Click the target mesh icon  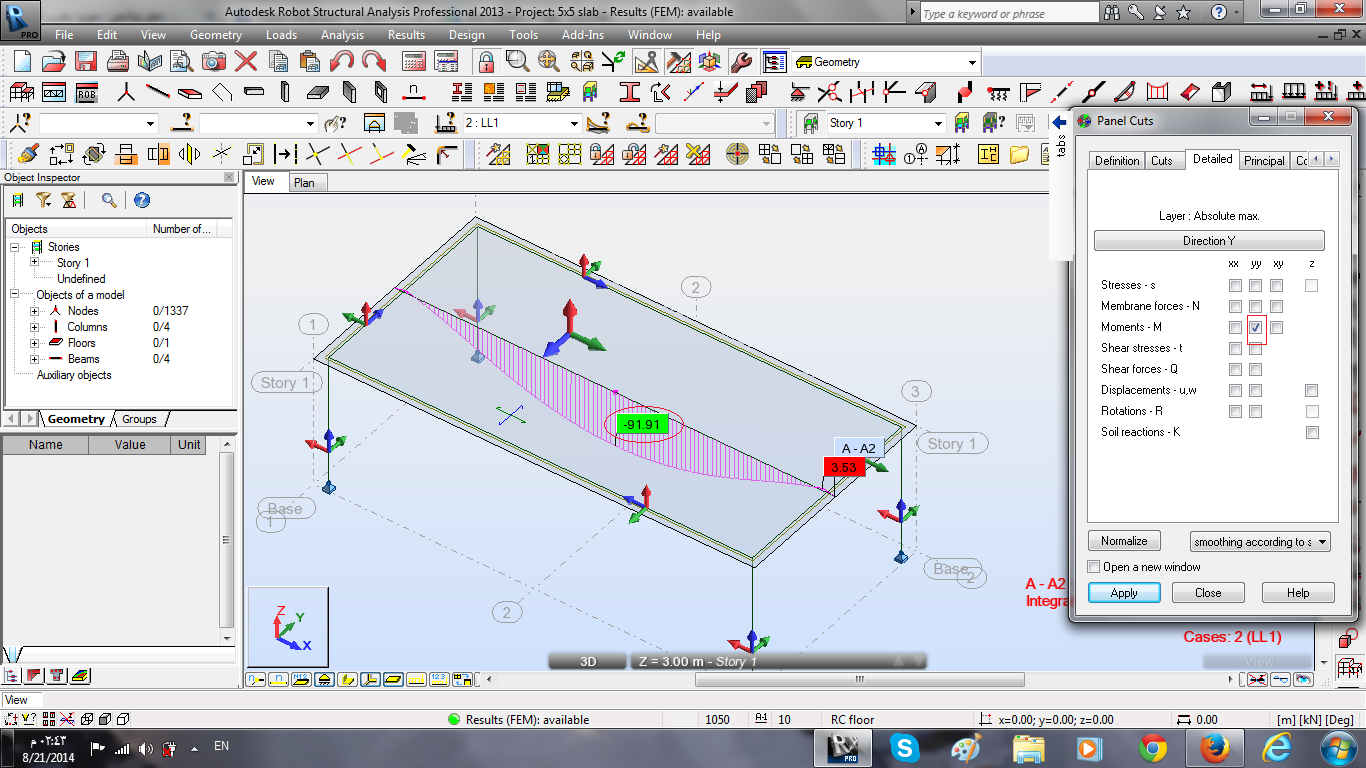[737, 155]
